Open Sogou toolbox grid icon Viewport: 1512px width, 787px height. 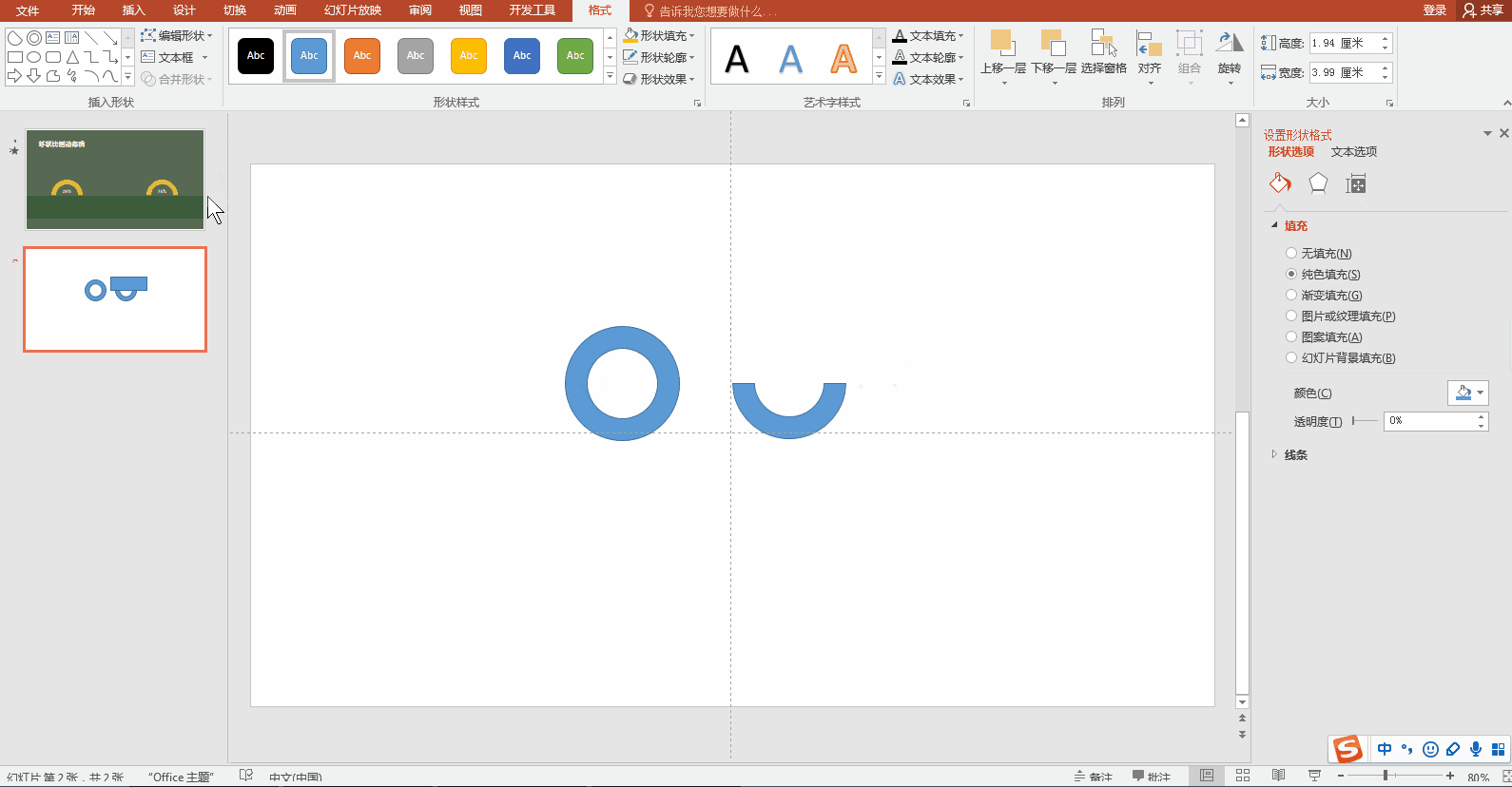tap(1498, 749)
